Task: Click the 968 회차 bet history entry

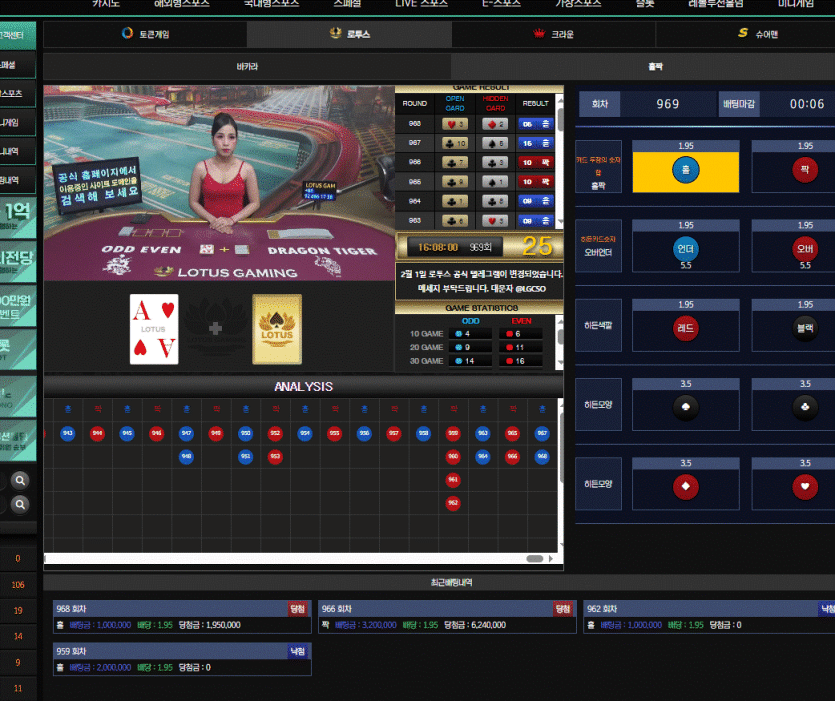Action: tap(181, 616)
